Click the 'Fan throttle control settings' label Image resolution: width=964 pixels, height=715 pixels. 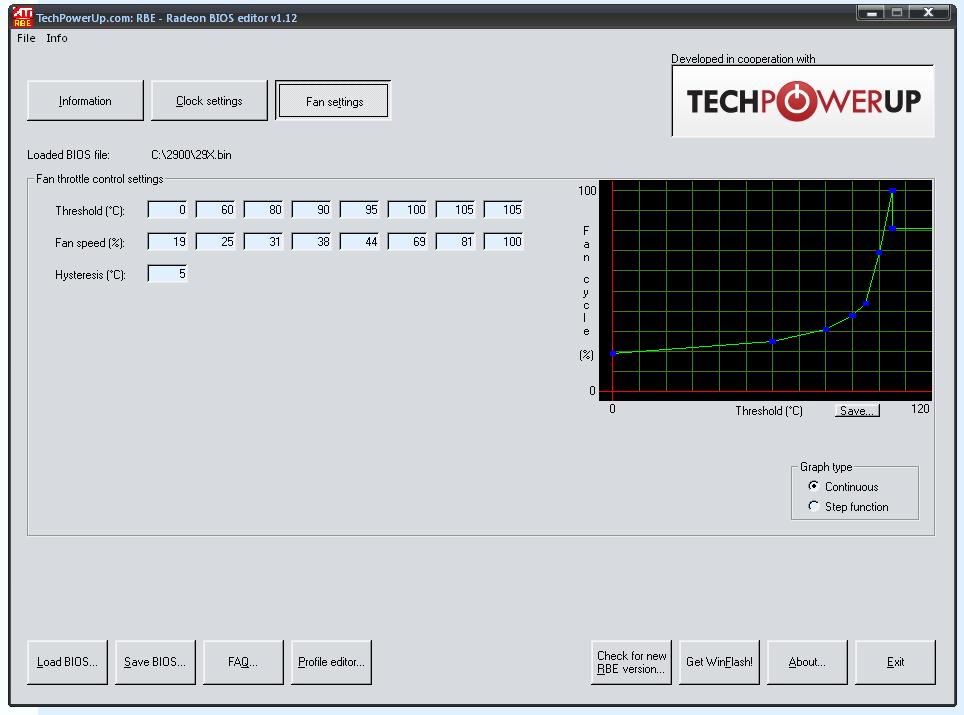pos(100,179)
